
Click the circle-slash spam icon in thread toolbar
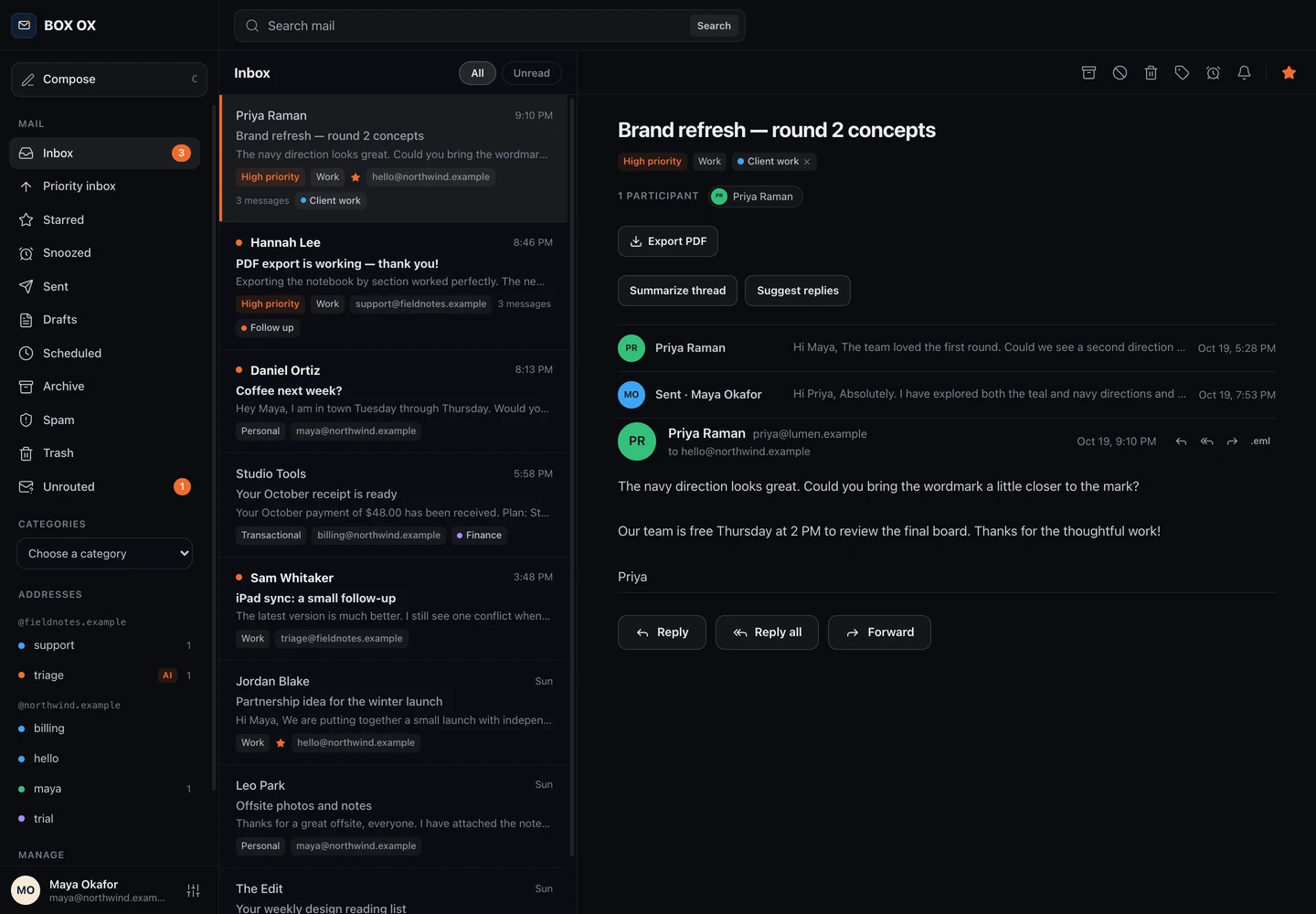(x=1120, y=73)
